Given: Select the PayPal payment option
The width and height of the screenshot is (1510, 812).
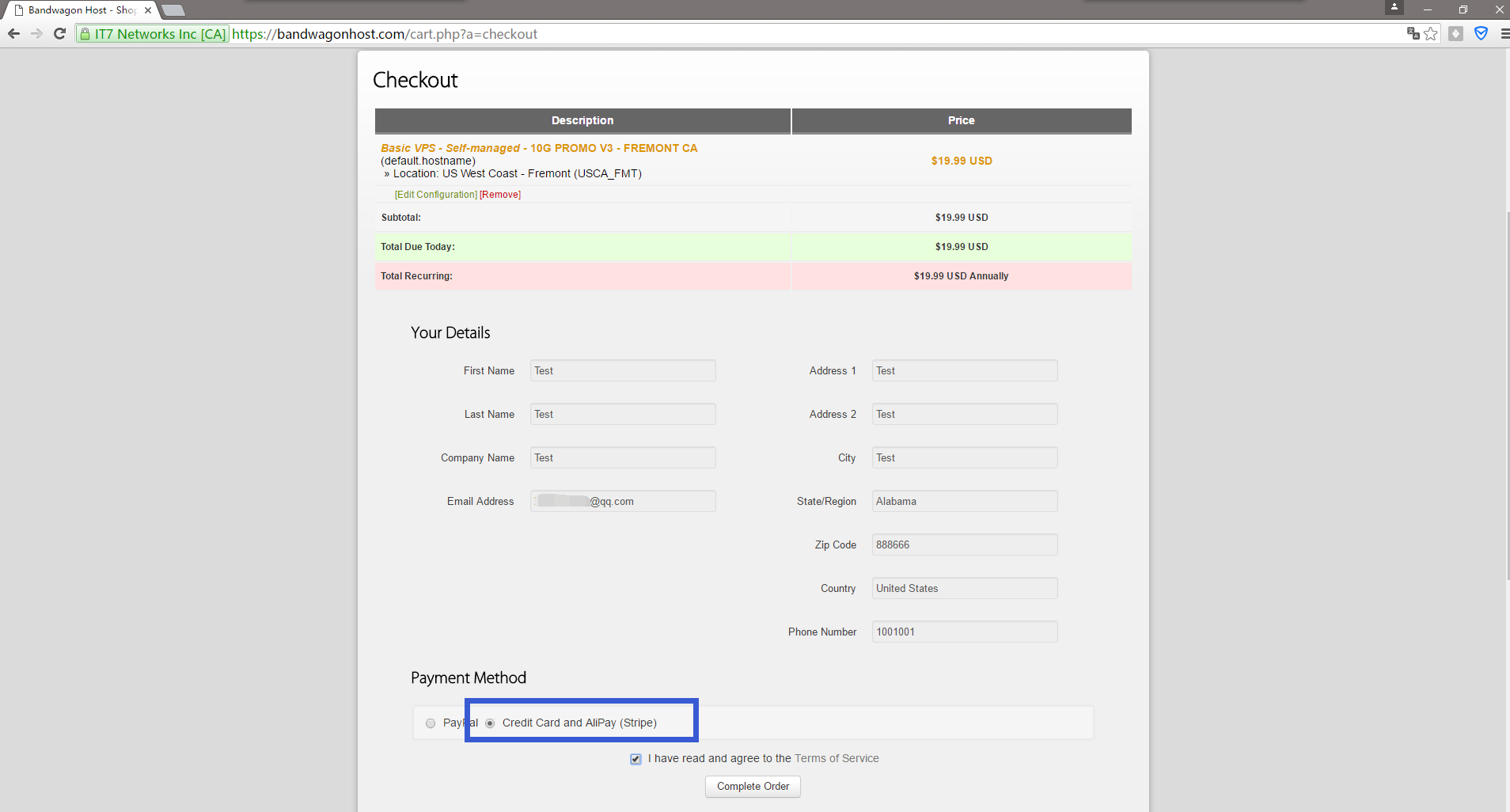Looking at the screenshot, I should 431,723.
